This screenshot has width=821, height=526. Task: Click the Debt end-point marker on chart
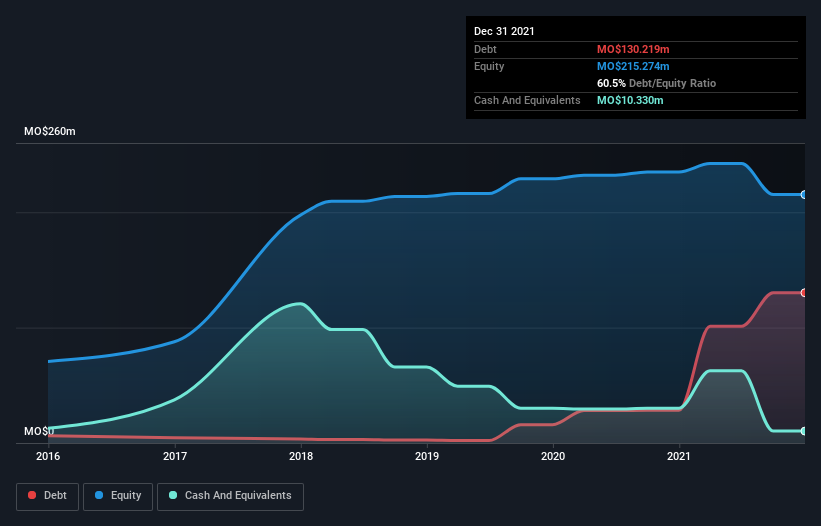click(804, 293)
